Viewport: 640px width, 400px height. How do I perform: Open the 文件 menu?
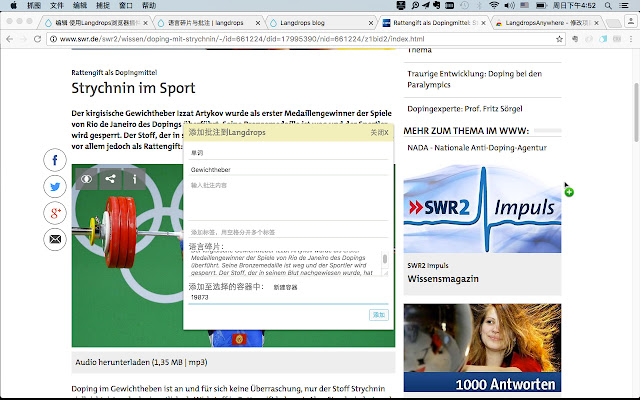click(57, 5)
